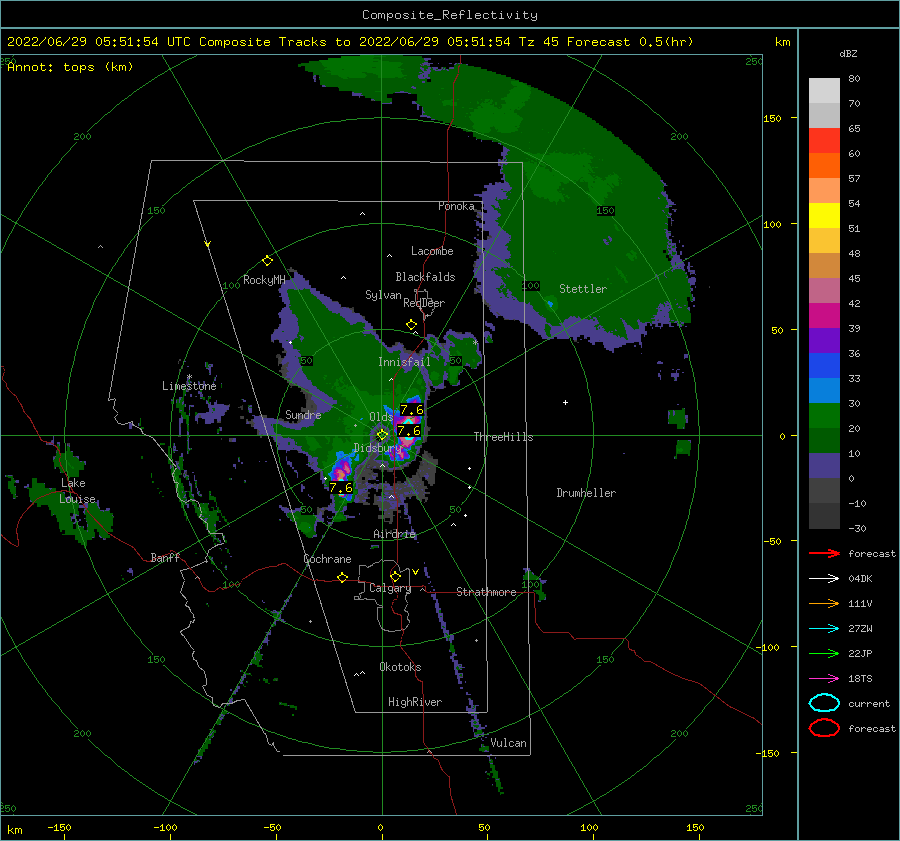Click the Composite_Reflectivity title
This screenshot has height=841, width=900.
click(x=450, y=15)
